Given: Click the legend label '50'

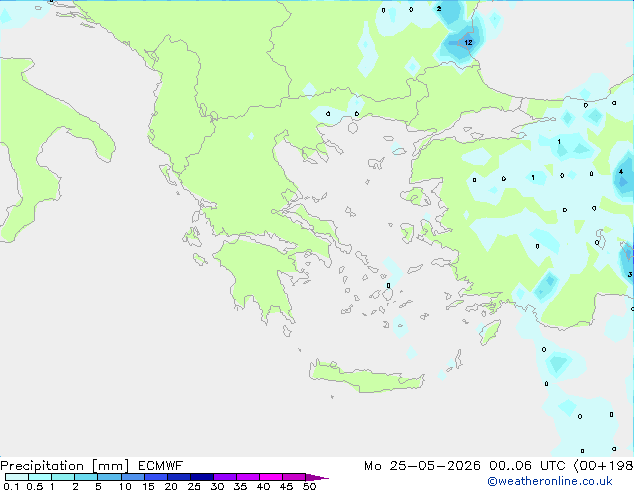Looking at the screenshot, I should click(x=309, y=486).
